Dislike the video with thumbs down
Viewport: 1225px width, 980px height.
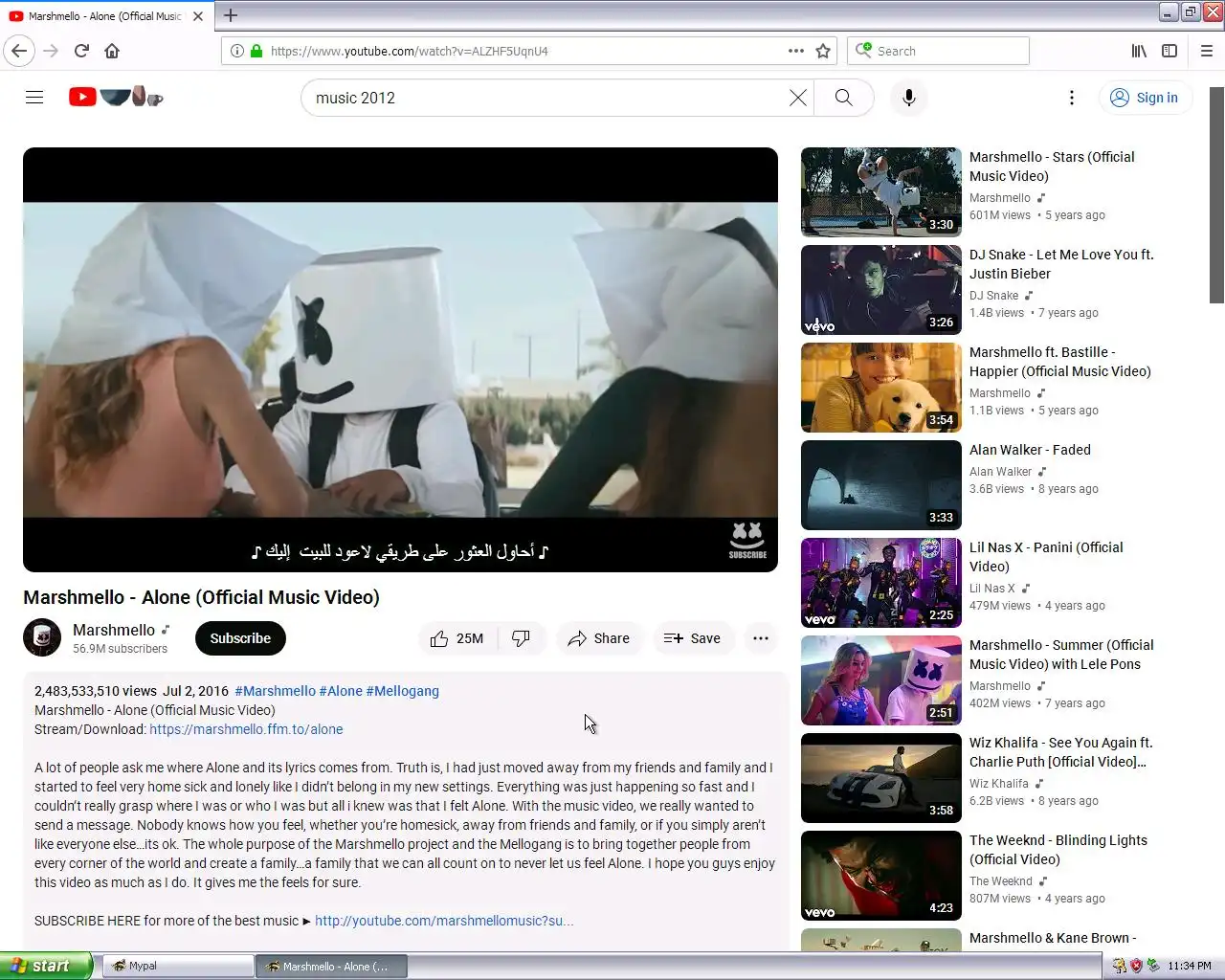[x=522, y=638]
